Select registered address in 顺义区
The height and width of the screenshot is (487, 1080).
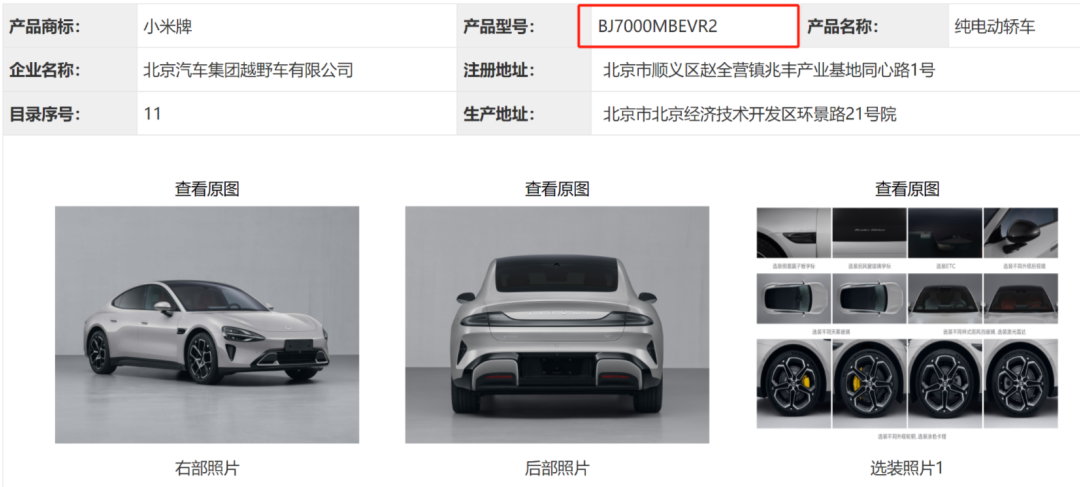point(769,70)
